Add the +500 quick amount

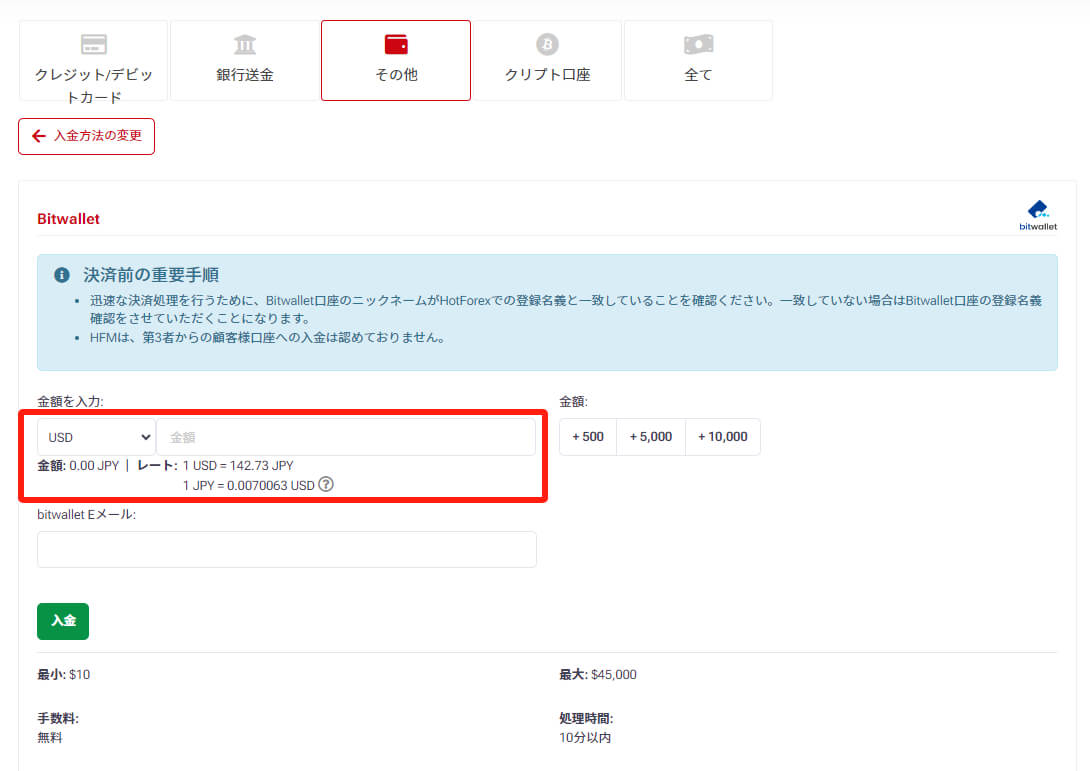[x=588, y=437]
